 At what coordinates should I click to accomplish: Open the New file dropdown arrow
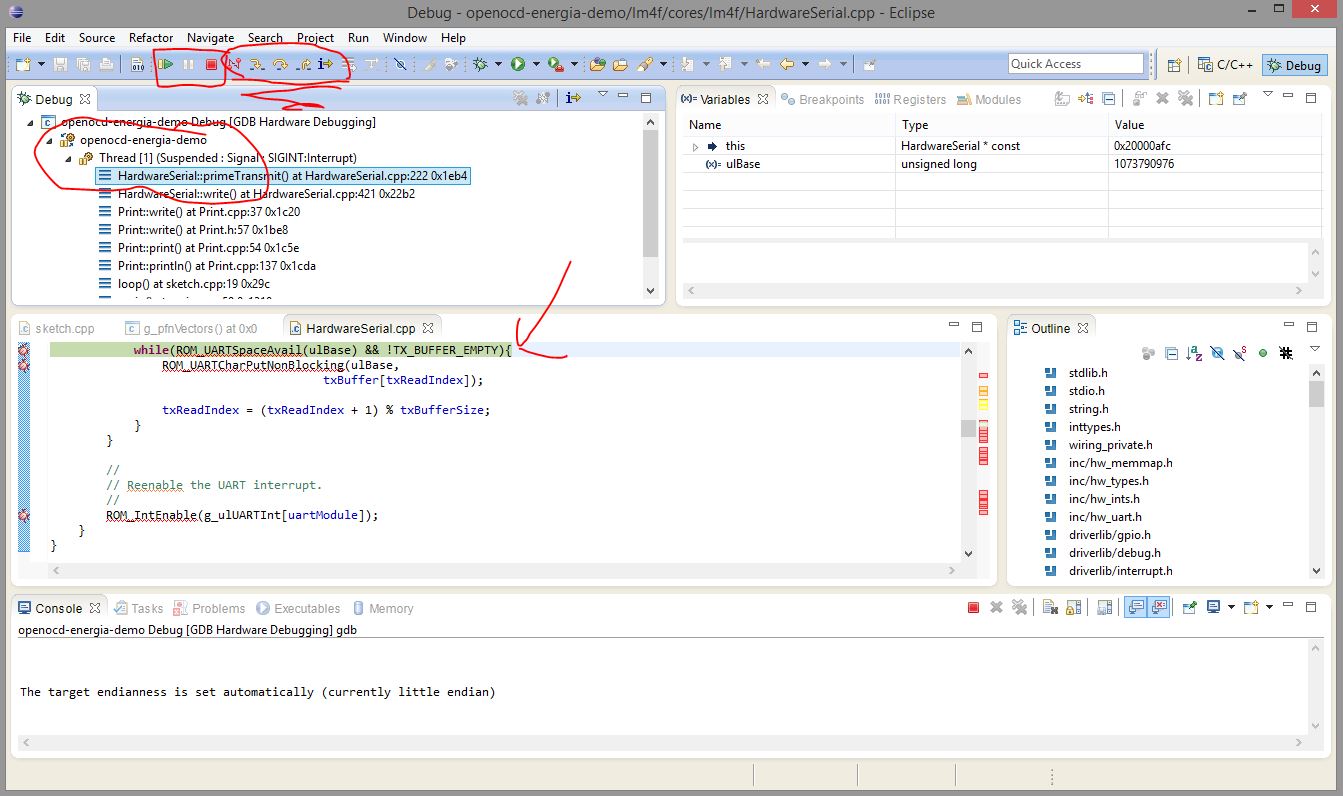[41, 64]
